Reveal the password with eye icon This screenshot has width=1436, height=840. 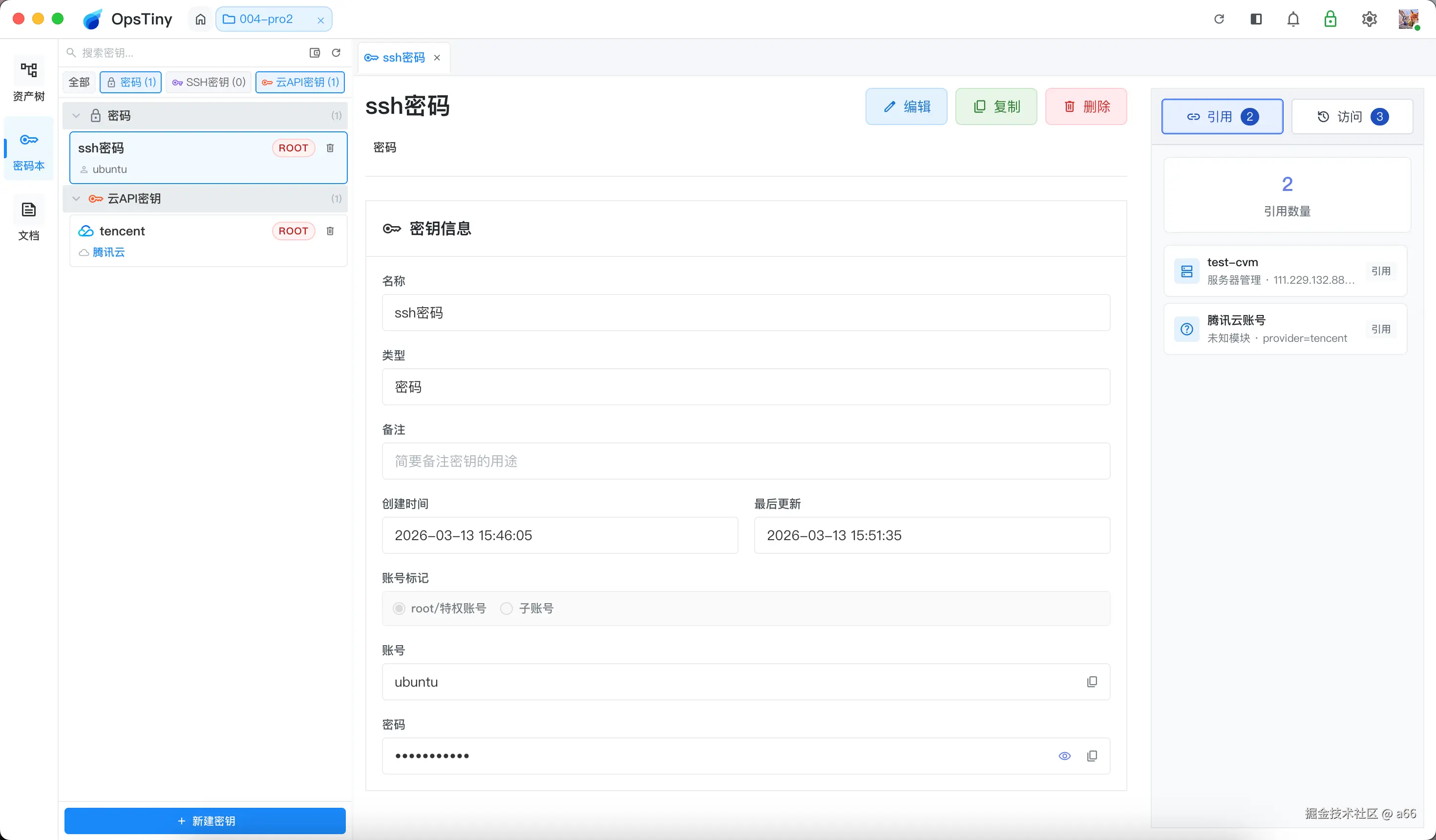click(x=1064, y=756)
